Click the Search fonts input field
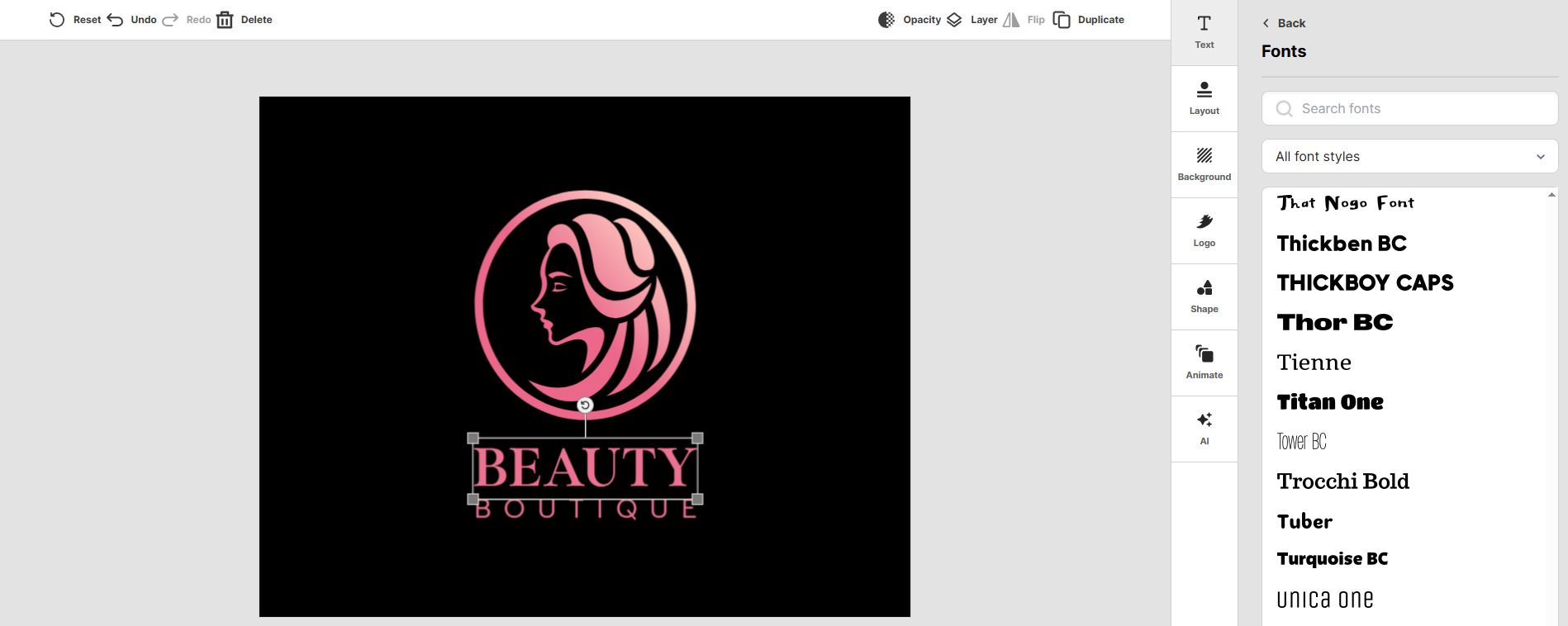The image size is (1568, 626). click(x=1409, y=108)
